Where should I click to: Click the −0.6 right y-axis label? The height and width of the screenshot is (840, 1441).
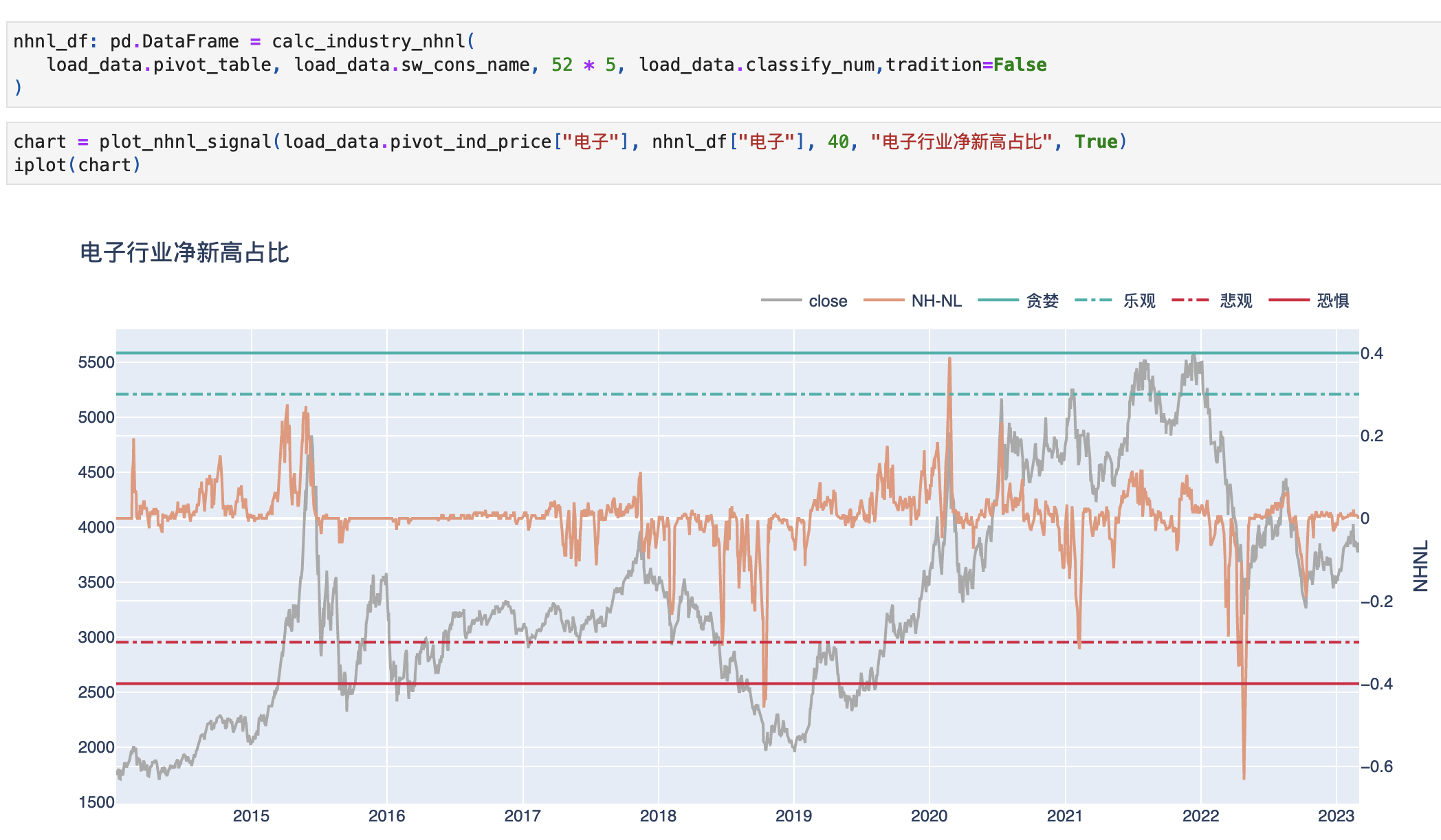click(1376, 766)
